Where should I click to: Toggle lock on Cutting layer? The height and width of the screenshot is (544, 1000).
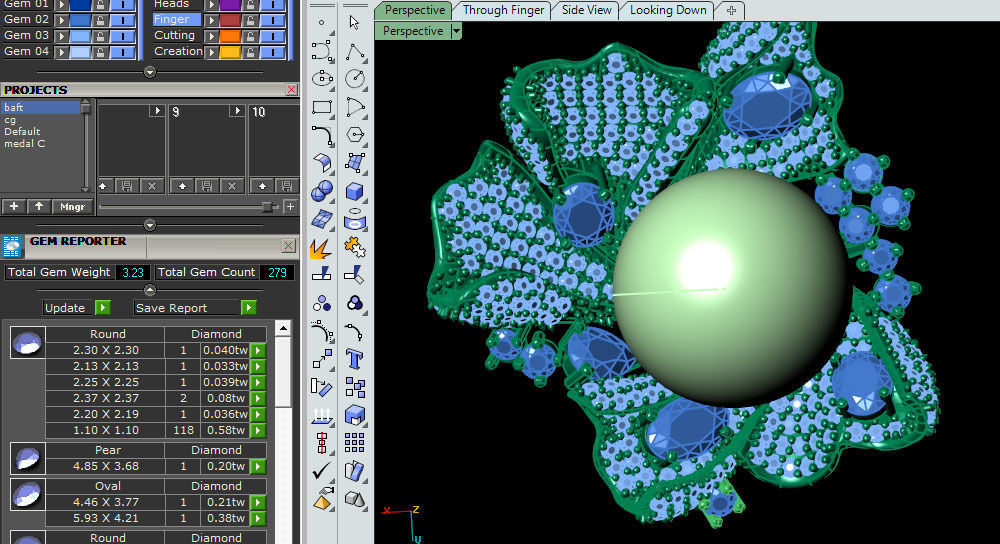pyautogui.click(x=251, y=36)
